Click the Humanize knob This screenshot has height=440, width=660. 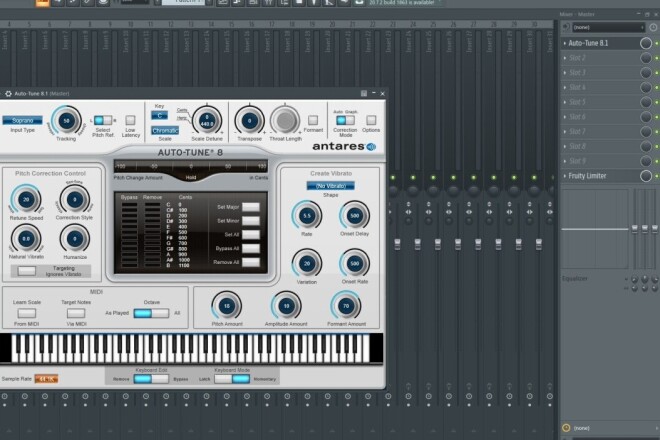75,239
